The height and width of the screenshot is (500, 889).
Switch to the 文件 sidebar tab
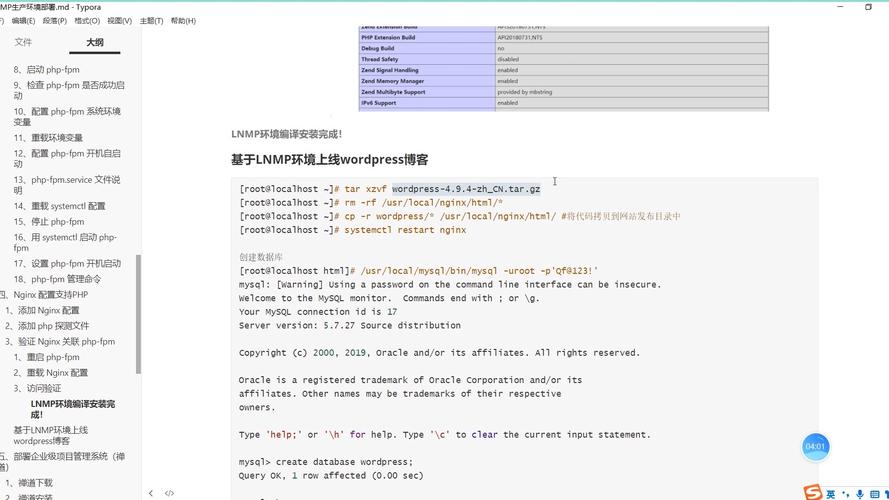tap(23, 42)
